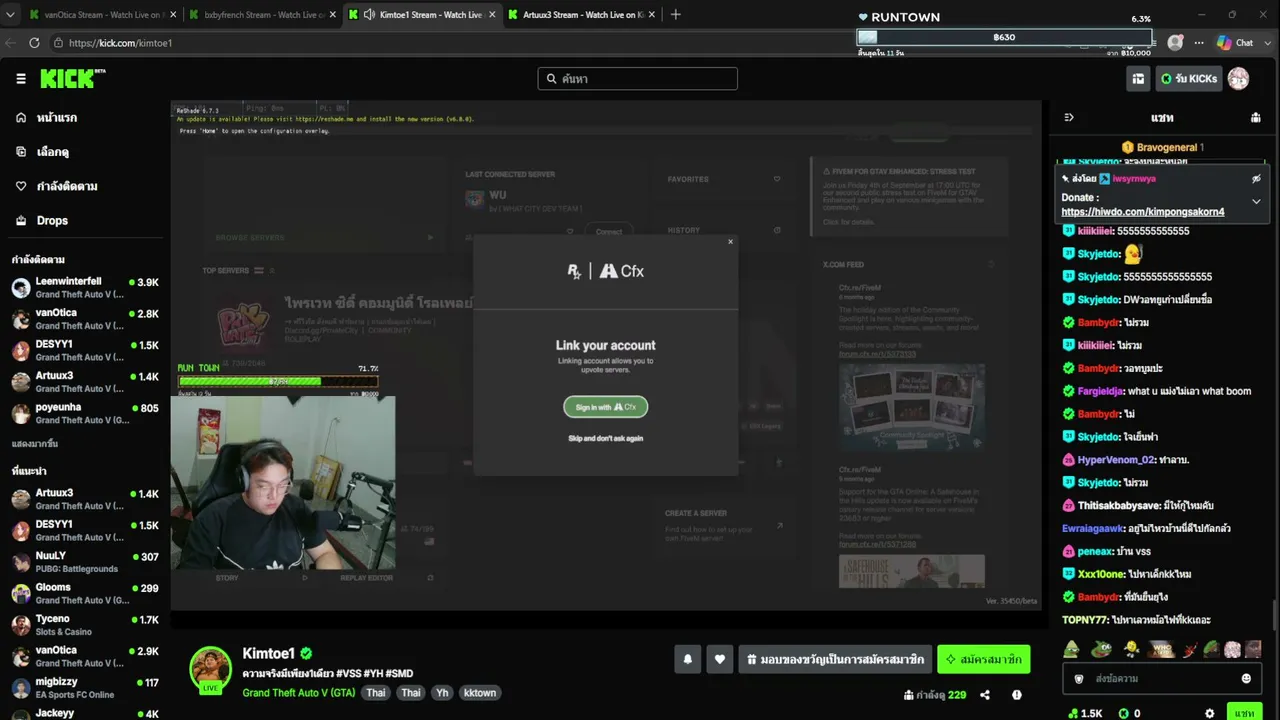Screen dimensions: 1280x720
Task: Open the Kick hamburger sidebar menu
Action: pyautogui.click(x=21, y=79)
